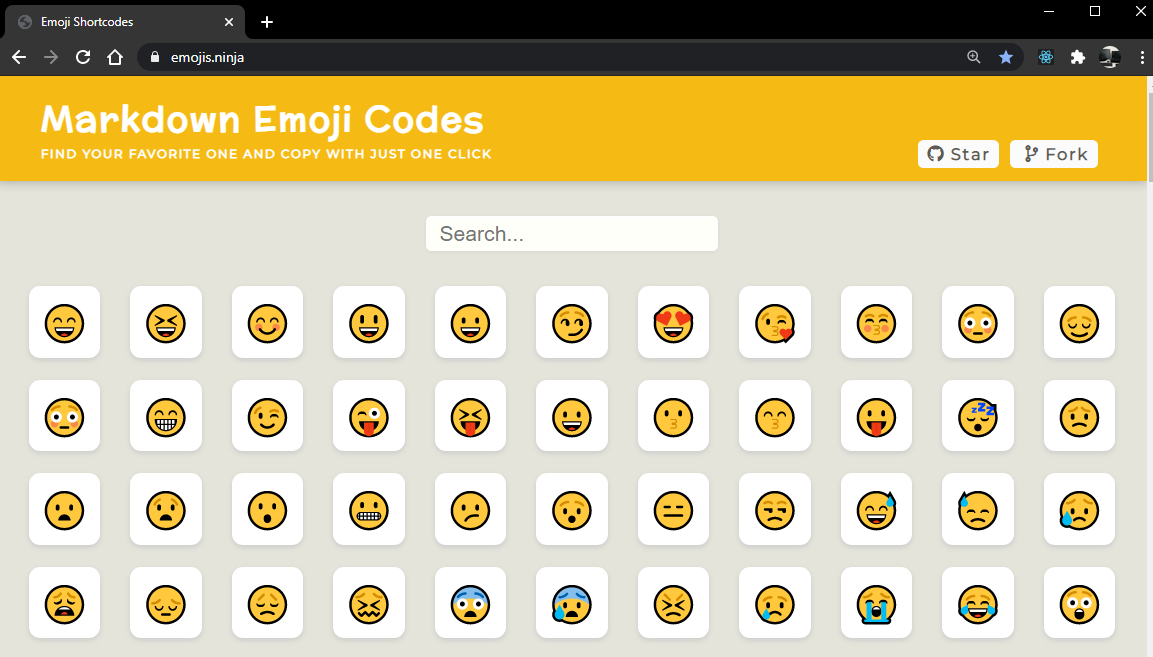Select the screaming fearful face with blue forehead
Image resolution: width=1153 pixels, height=657 pixels.
(x=470, y=603)
